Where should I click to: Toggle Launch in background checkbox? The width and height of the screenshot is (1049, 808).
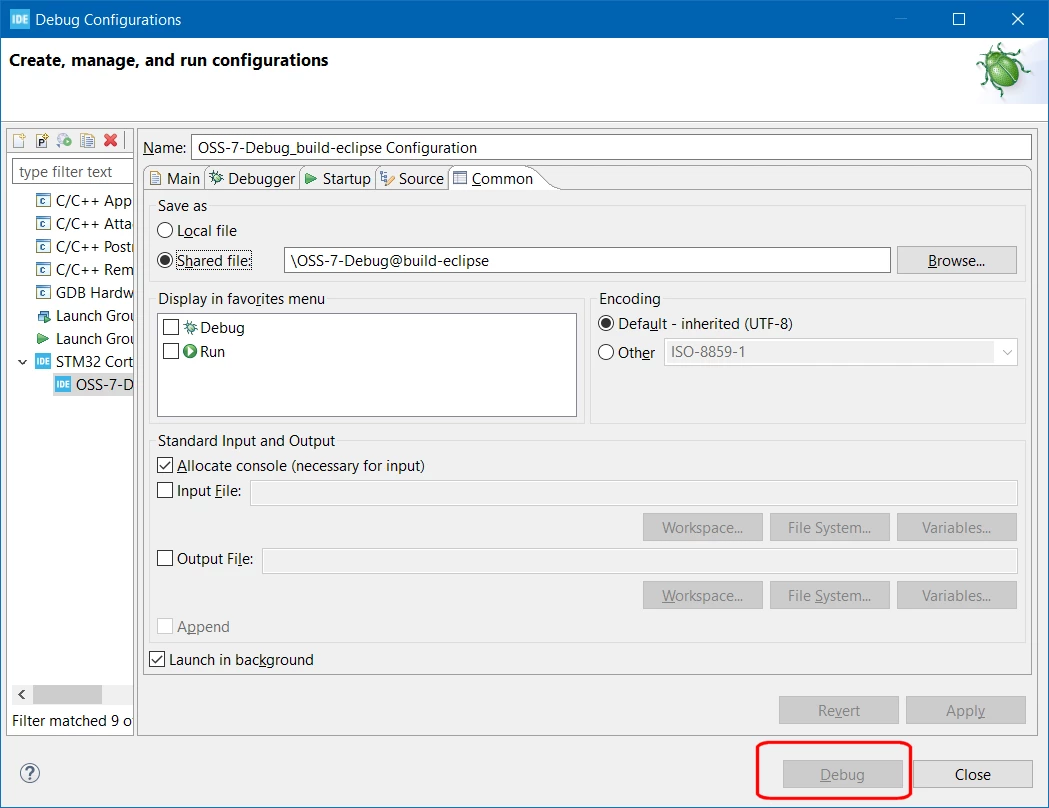(x=157, y=660)
